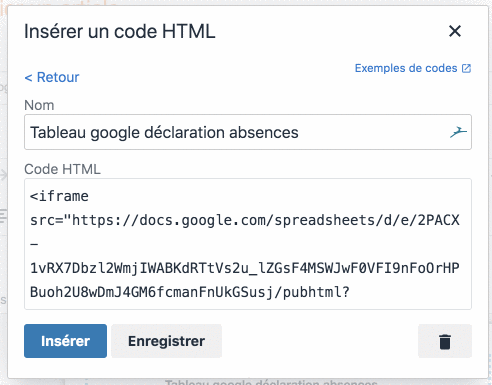Delete the snippet with the trash icon
This screenshot has height=385, width=492.
[445, 341]
